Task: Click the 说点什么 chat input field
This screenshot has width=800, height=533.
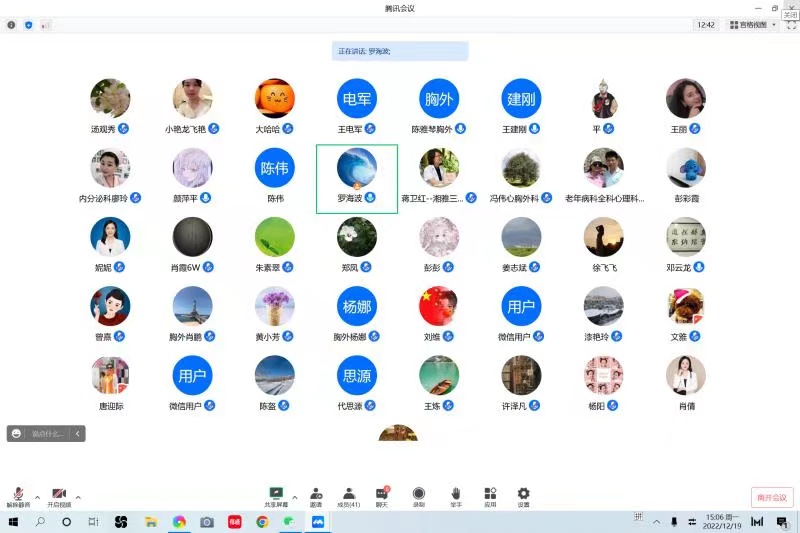Action: tap(46, 434)
